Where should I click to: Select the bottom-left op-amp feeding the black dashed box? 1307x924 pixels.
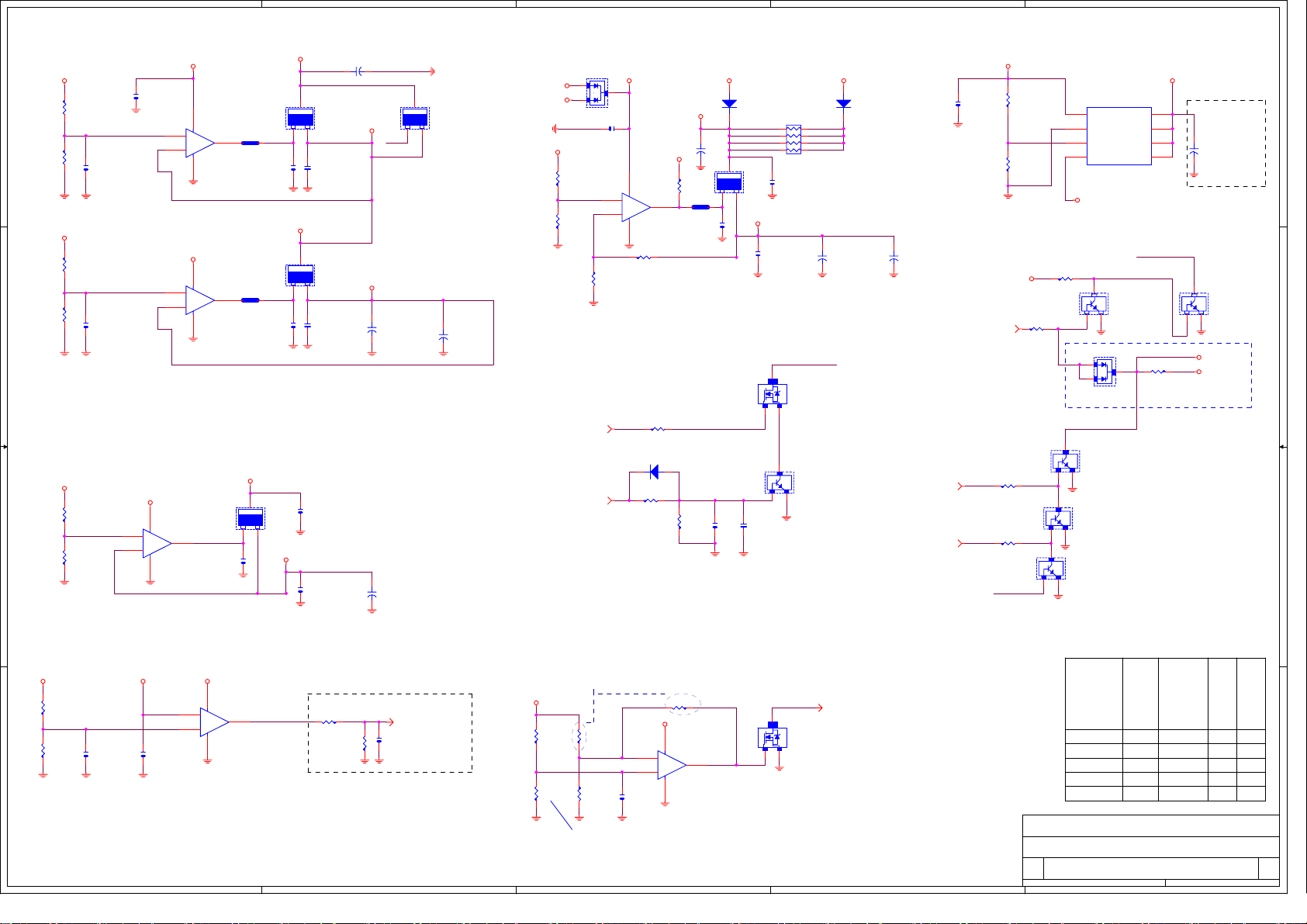tap(215, 722)
